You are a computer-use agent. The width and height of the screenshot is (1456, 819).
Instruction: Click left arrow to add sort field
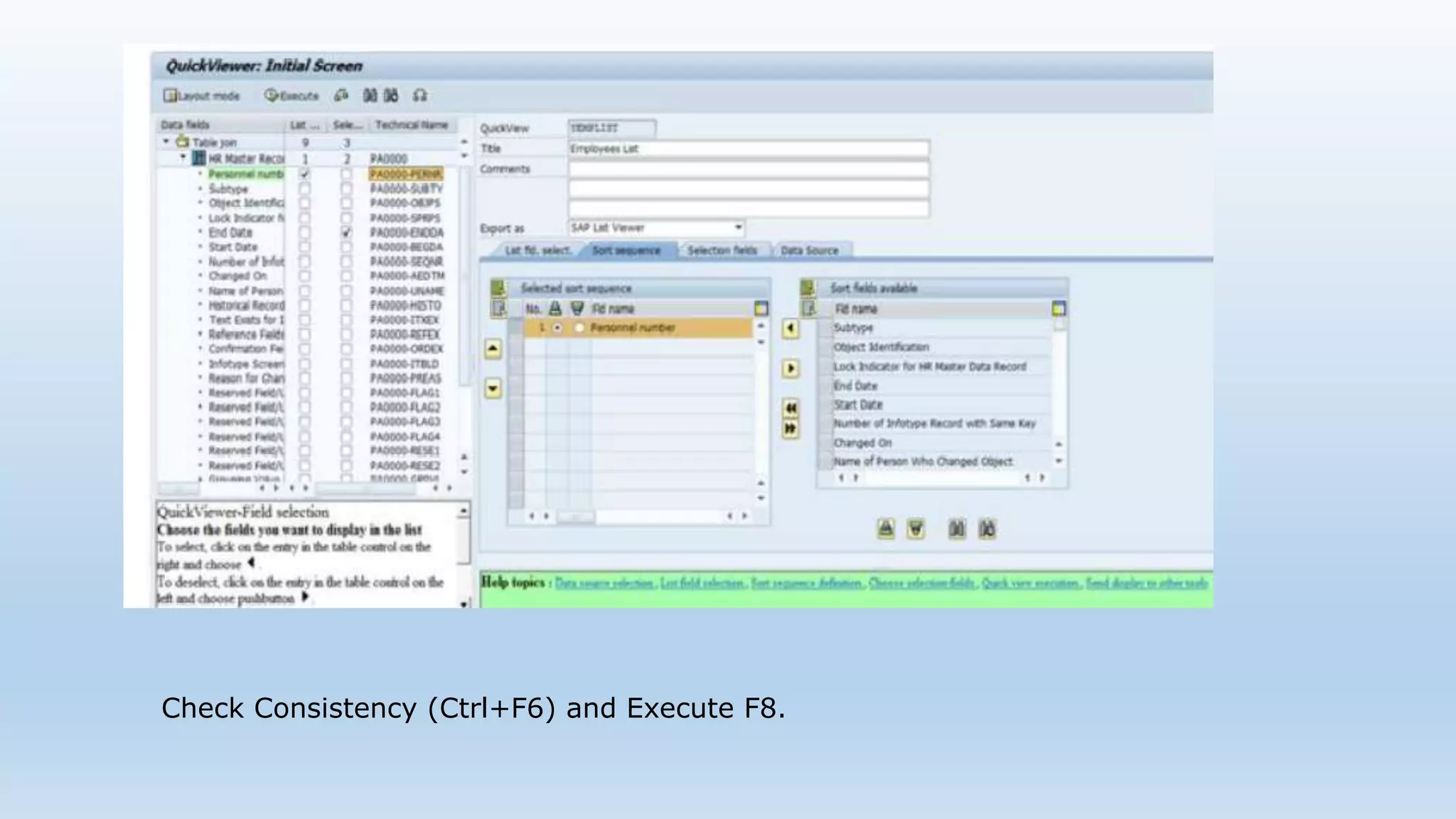(791, 328)
